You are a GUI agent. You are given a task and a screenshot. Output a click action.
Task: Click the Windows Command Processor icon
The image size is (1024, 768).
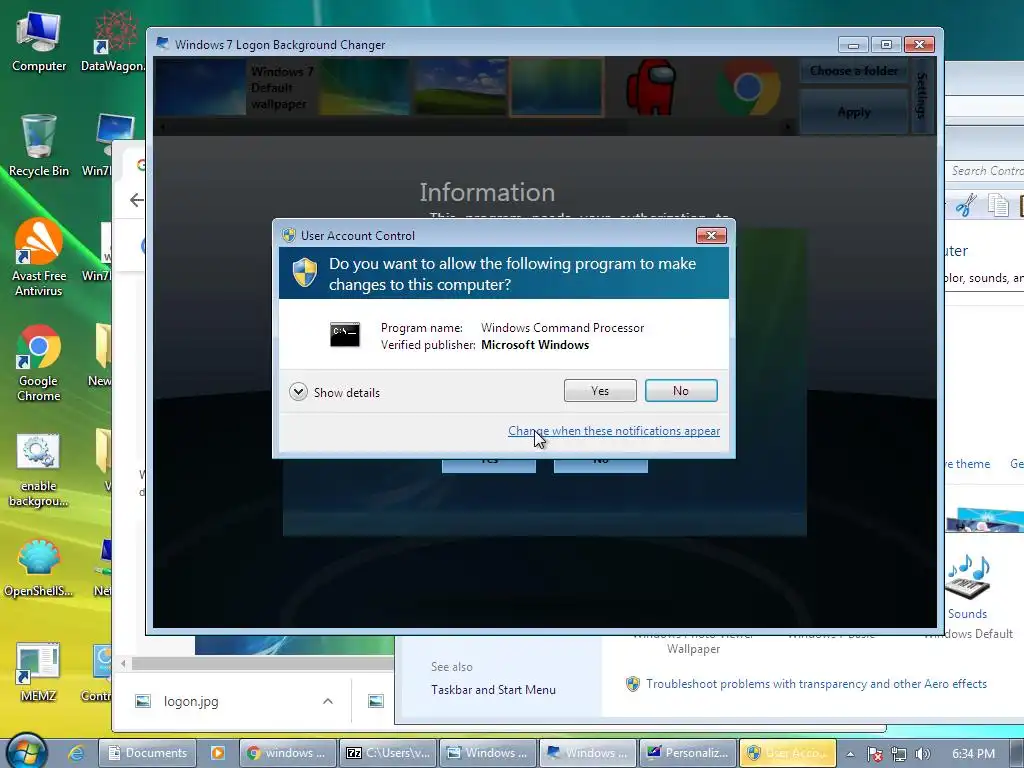[x=344, y=334]
